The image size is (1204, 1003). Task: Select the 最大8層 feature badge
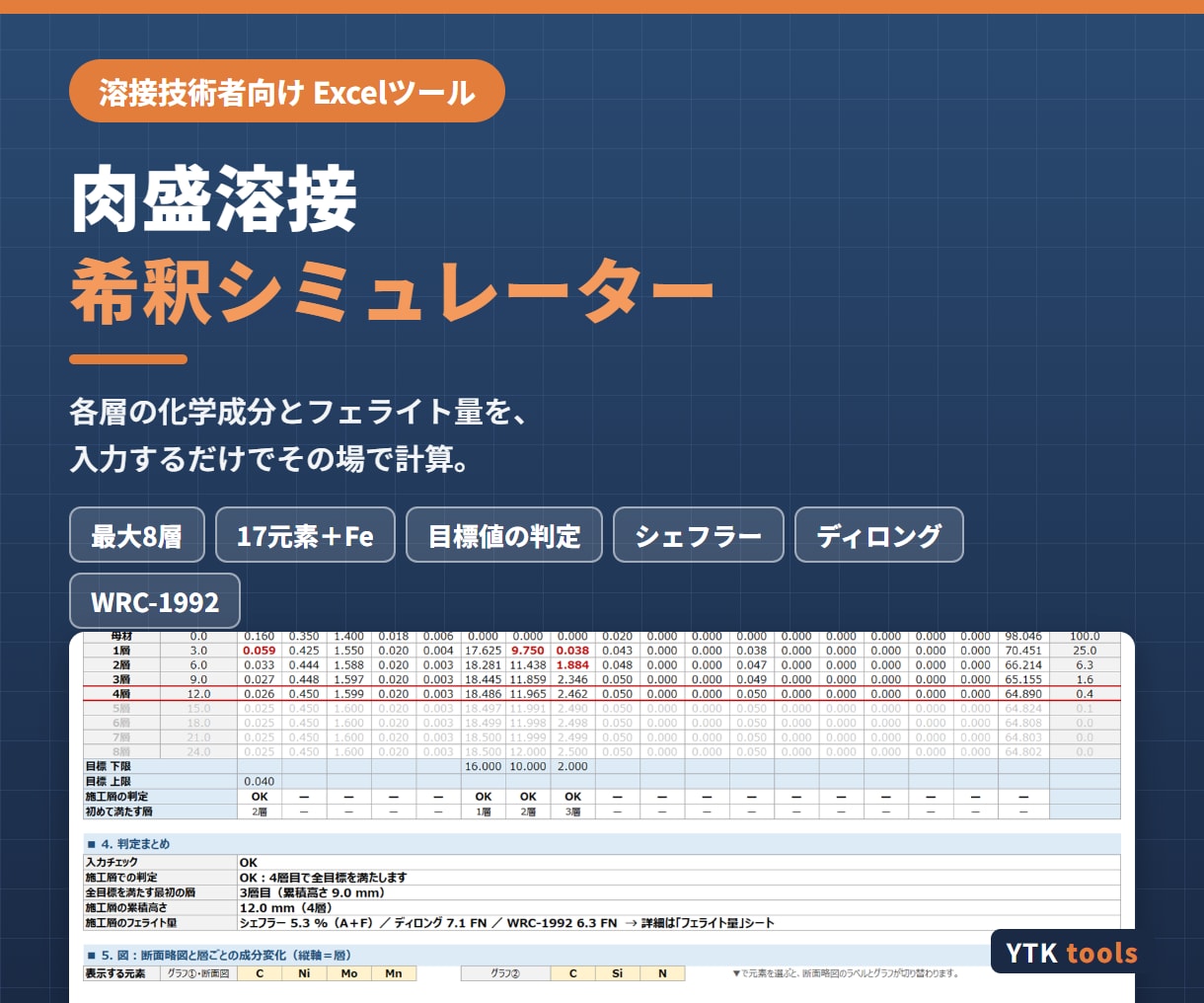pos(137,535)
